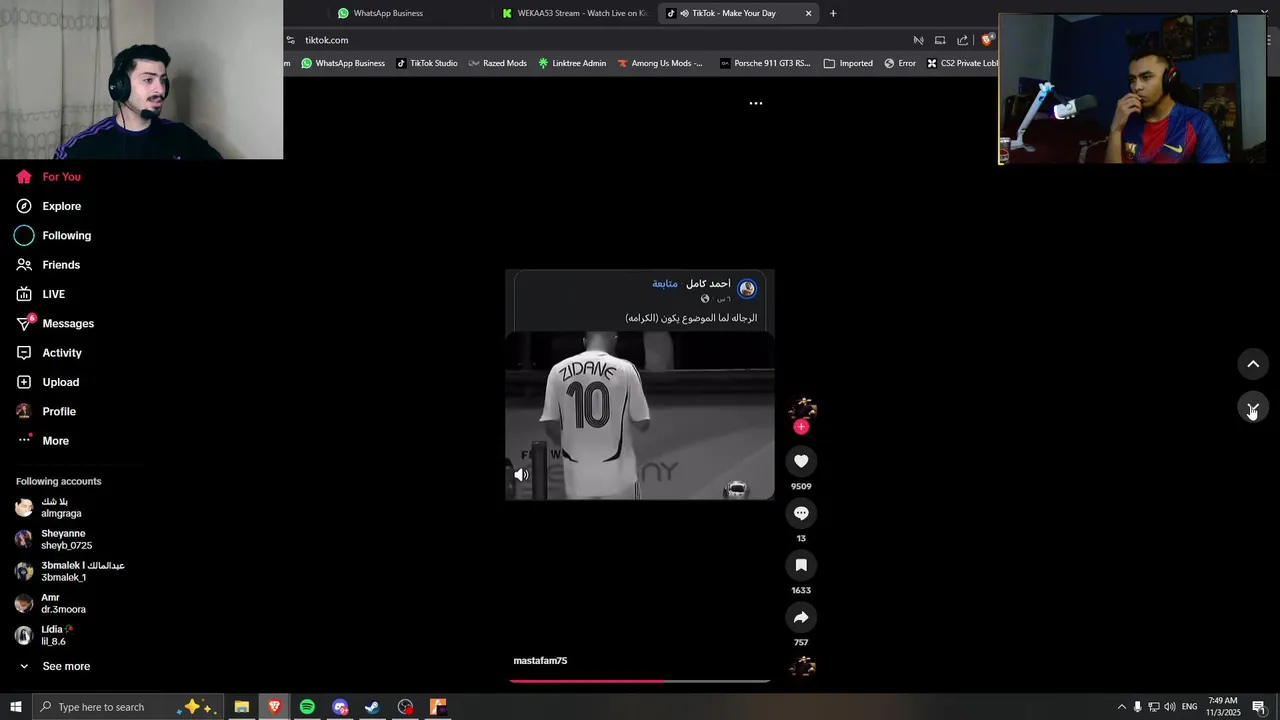Seek on the video progress bar
1280x720 pixels.
[640, 681]
